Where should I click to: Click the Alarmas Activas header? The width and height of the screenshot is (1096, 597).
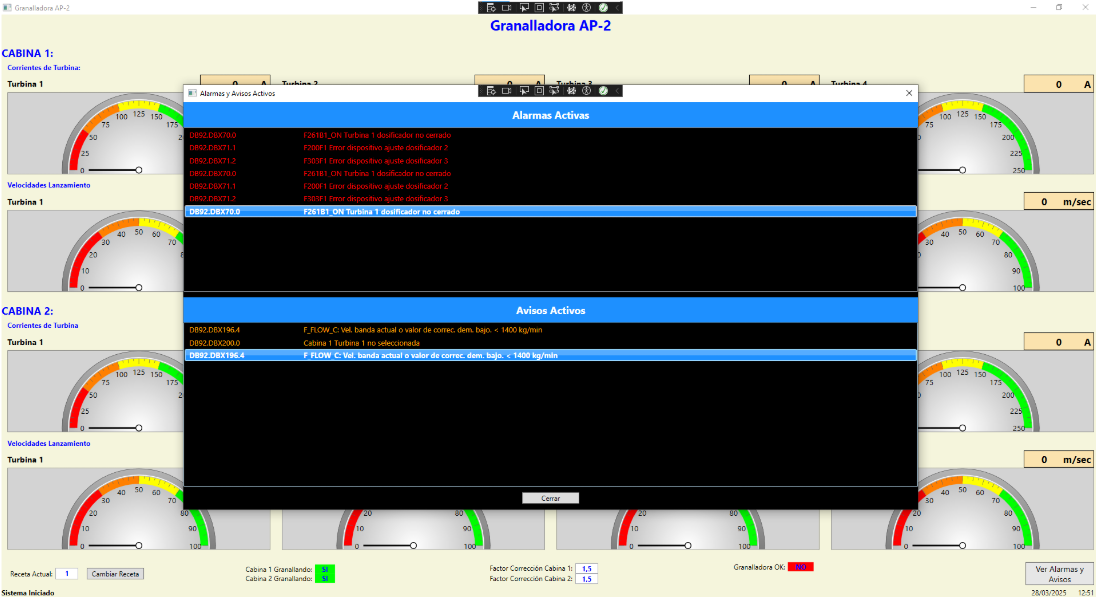(550, 115)
